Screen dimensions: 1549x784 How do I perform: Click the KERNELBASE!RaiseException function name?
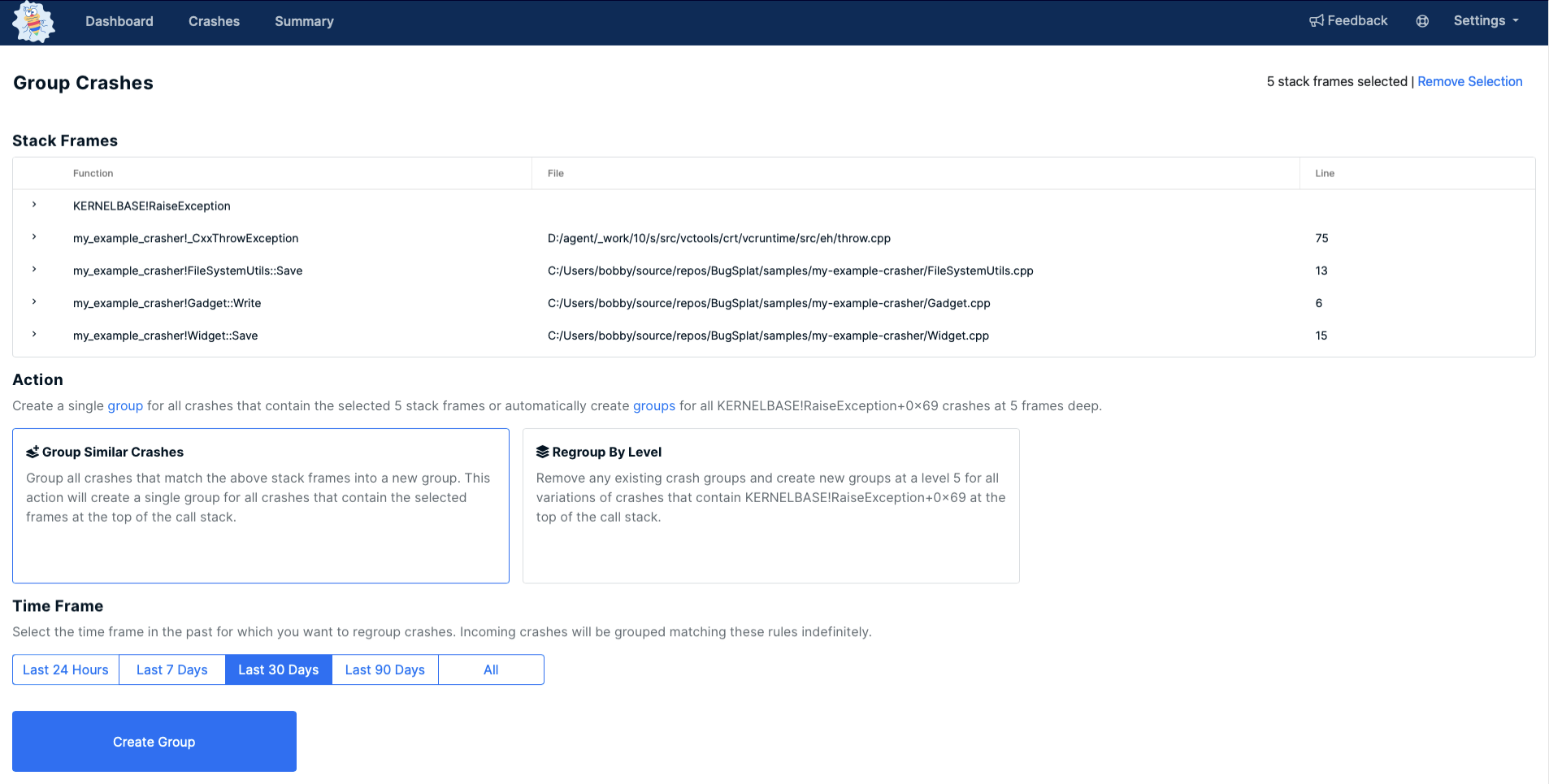pyautogui.click(x=152, y=206)
